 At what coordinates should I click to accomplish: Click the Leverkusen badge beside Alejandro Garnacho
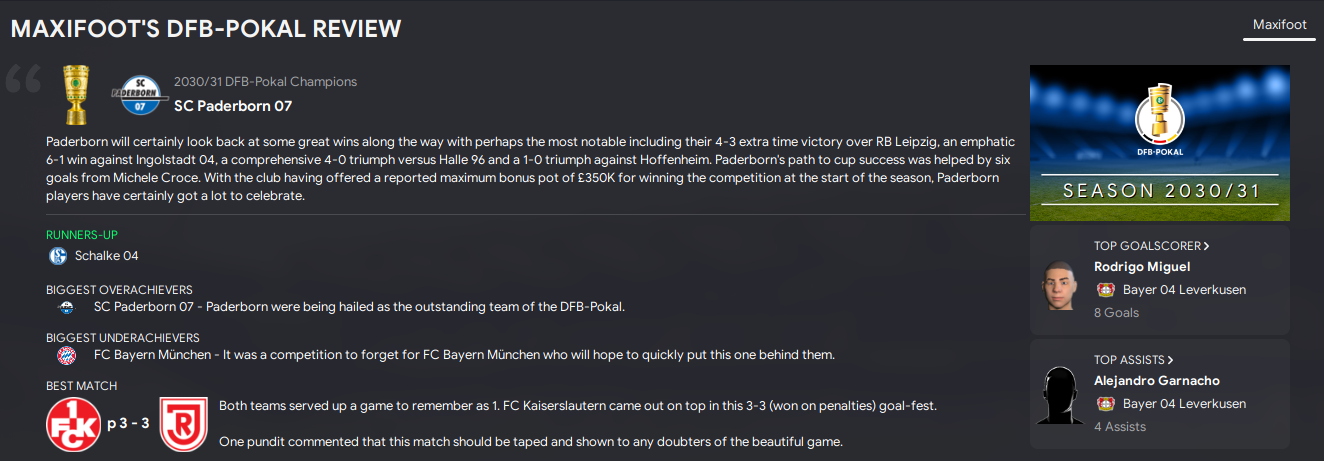point(1106,404)
